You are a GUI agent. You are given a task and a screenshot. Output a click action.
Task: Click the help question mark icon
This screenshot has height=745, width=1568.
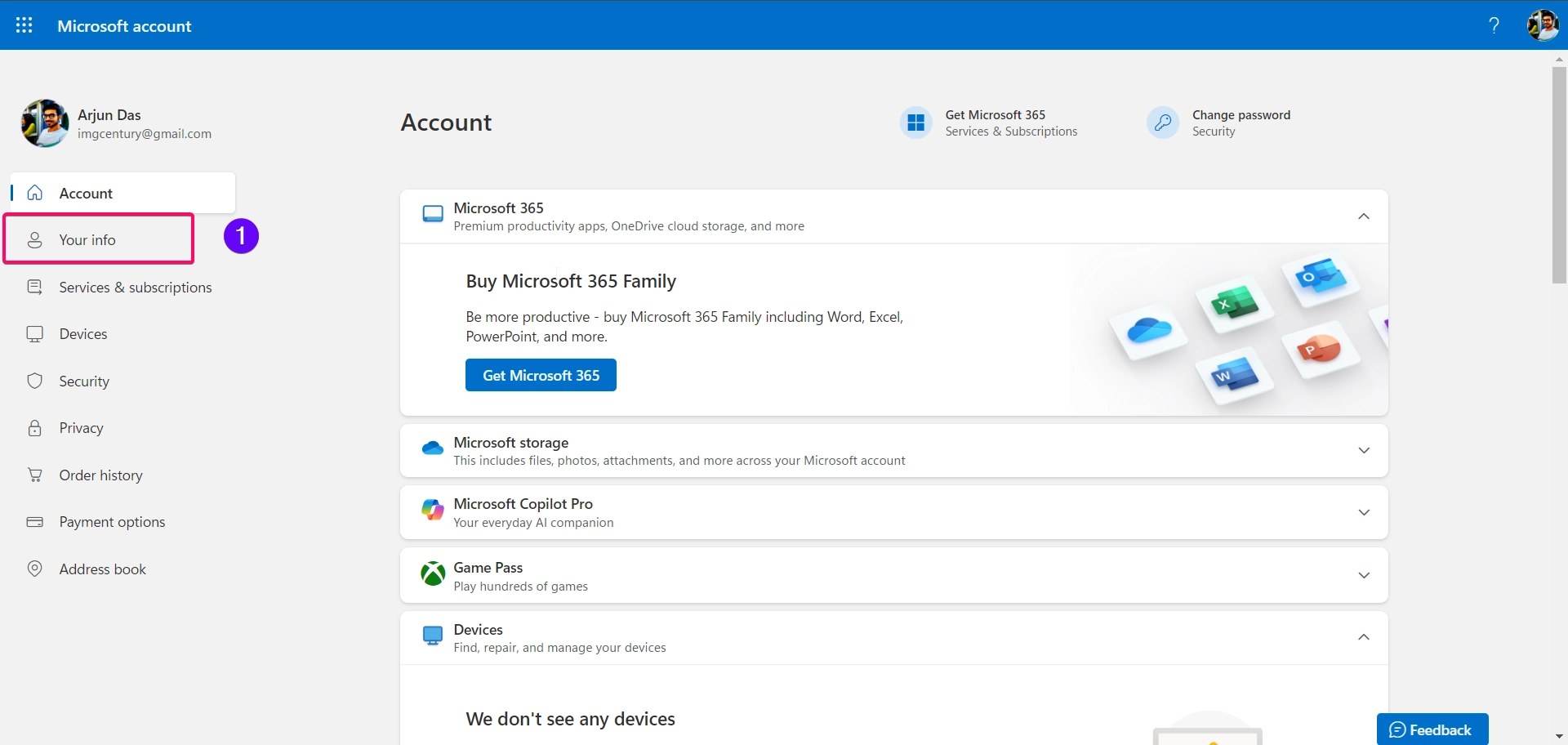click(1494, 25)
